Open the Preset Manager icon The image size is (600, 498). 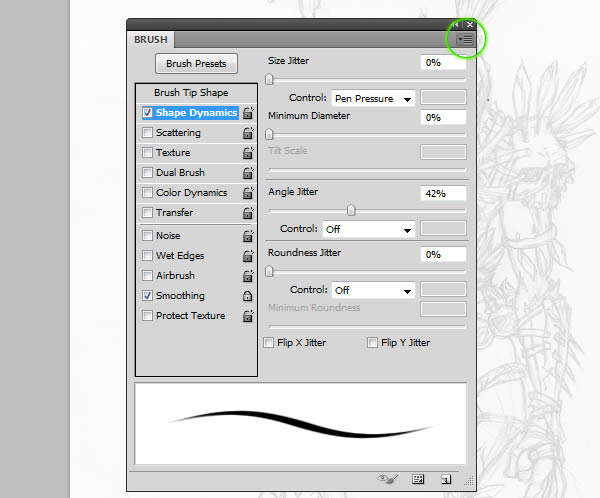[x=418, y=479]
